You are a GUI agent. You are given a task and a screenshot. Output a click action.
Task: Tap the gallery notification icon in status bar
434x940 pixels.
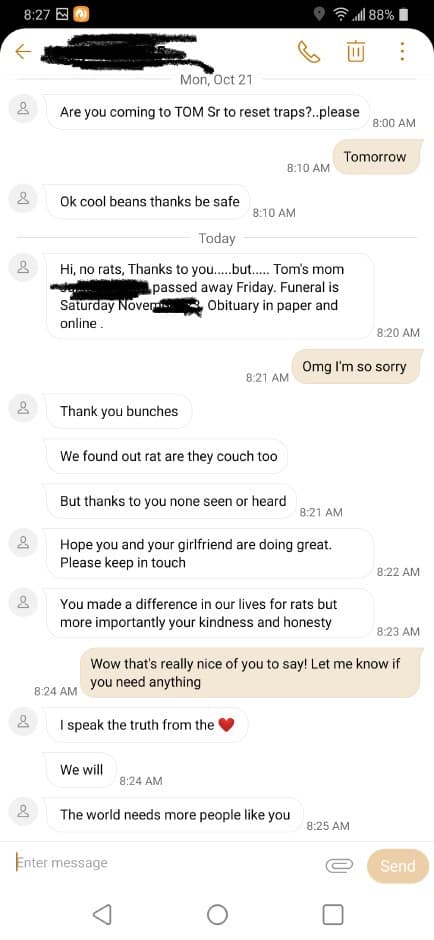(x=62, y=15)
